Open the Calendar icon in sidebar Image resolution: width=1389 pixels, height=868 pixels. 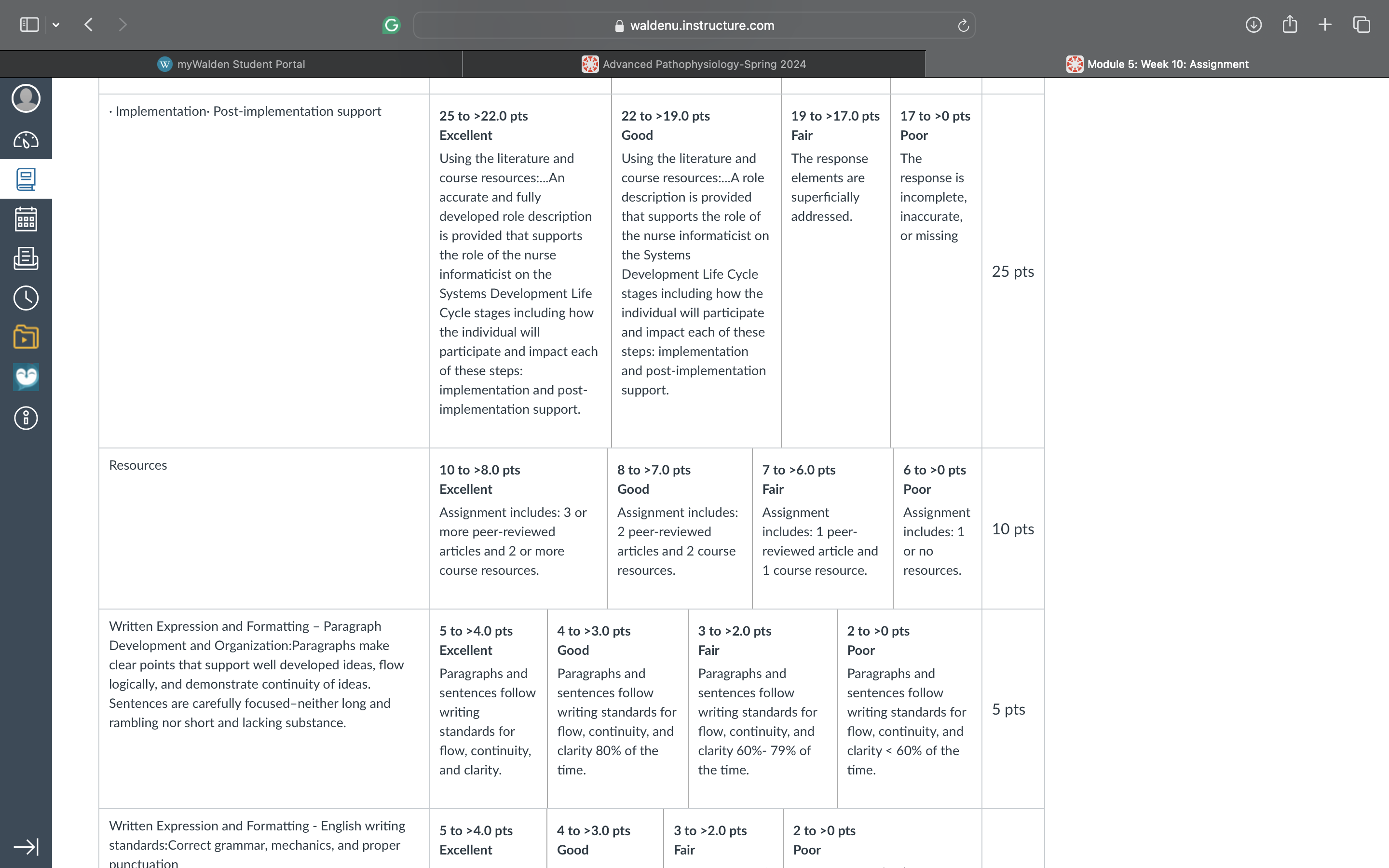pyautogui.click(x=26, y=219)
